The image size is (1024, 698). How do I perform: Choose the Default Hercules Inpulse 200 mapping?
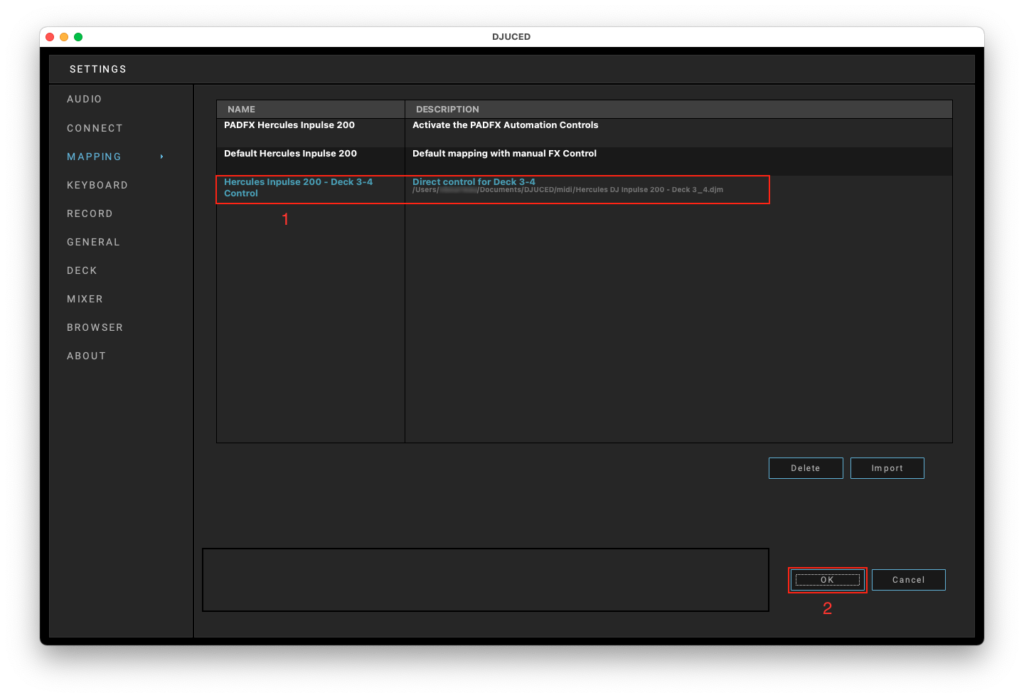(290, 154)
